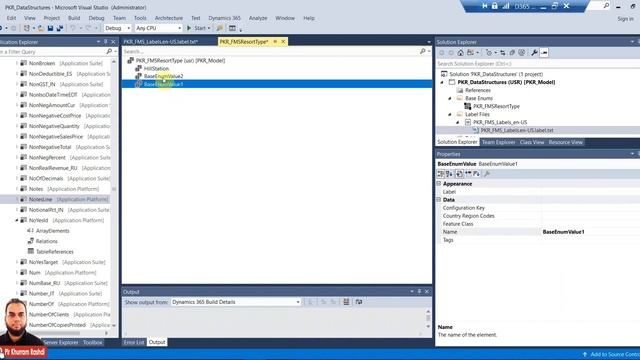The image size is (640, 360).
Task: Open the Build menu
Action: tap(74, 18)
